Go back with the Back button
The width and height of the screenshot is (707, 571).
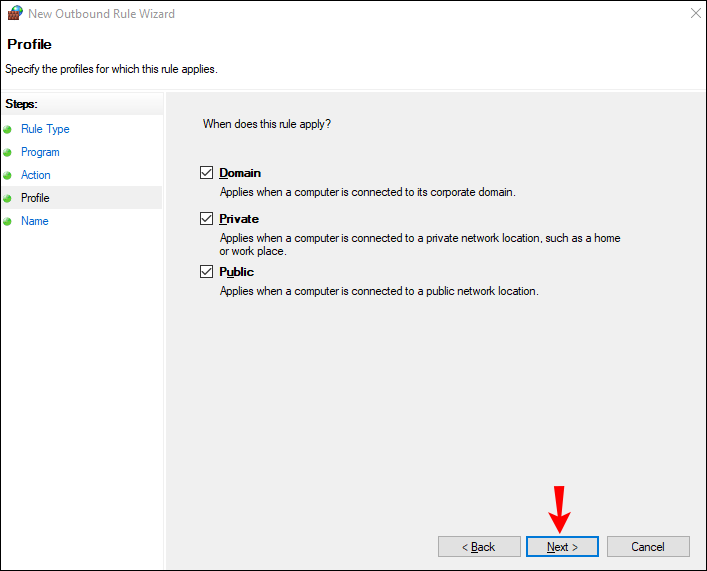click(x=479, y=547)
